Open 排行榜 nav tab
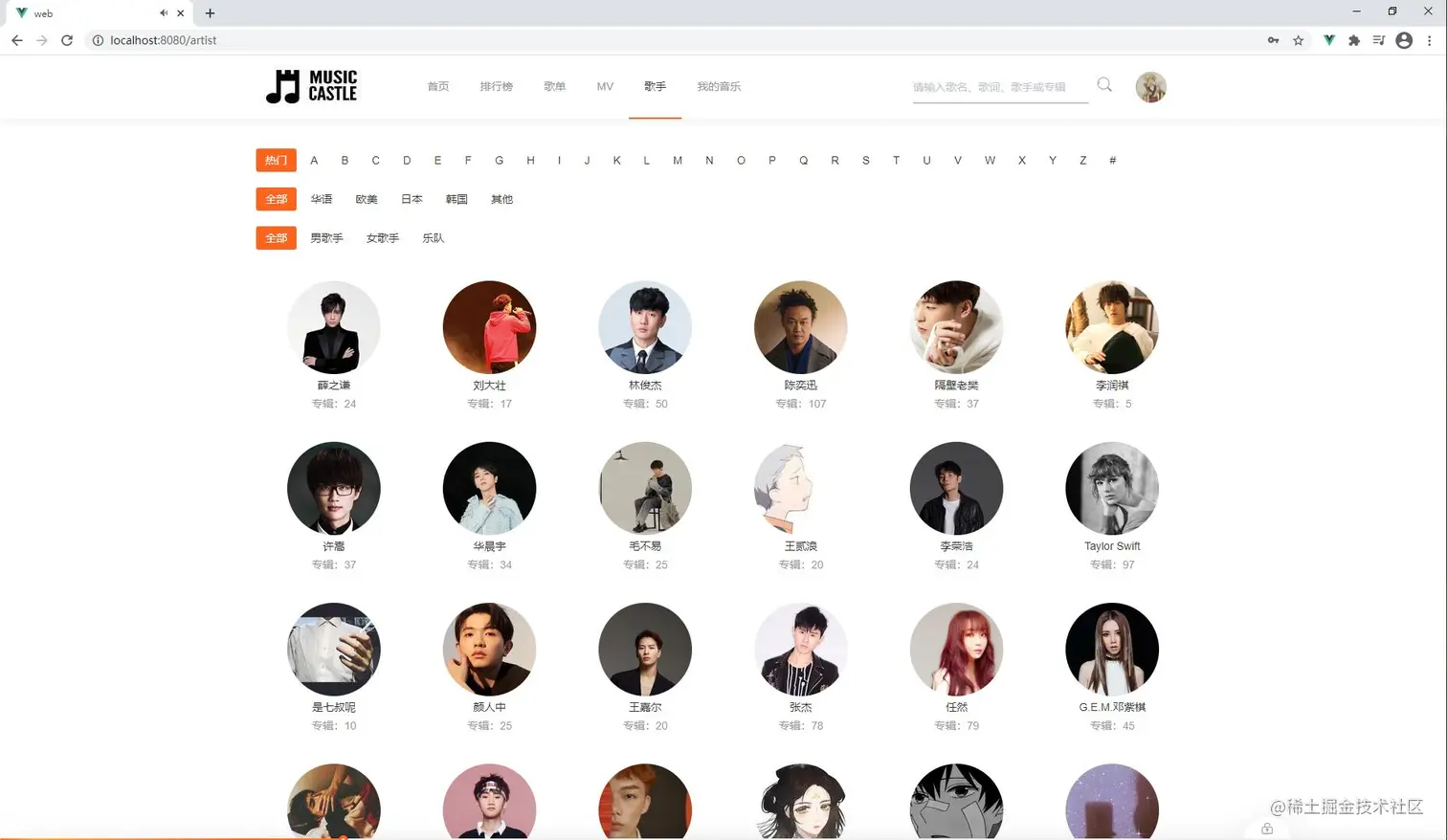Image resolution: width=1447 pixels, height=840 pixels. pyautogui.click(x=497, y=86)
